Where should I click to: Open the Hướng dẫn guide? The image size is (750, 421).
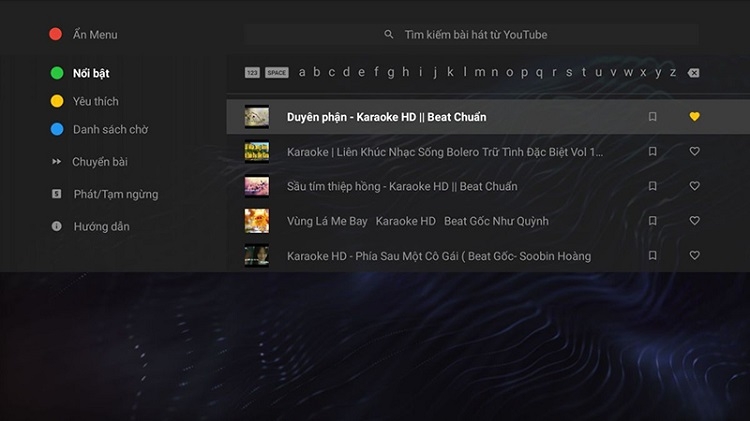click(101, 226)
